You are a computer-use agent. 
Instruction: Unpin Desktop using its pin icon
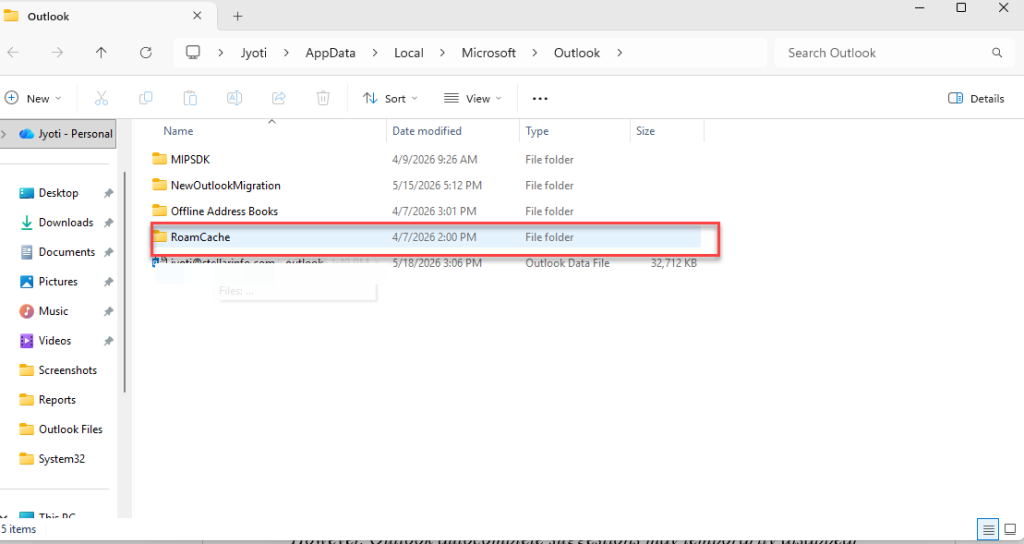(x=108, y=193)
